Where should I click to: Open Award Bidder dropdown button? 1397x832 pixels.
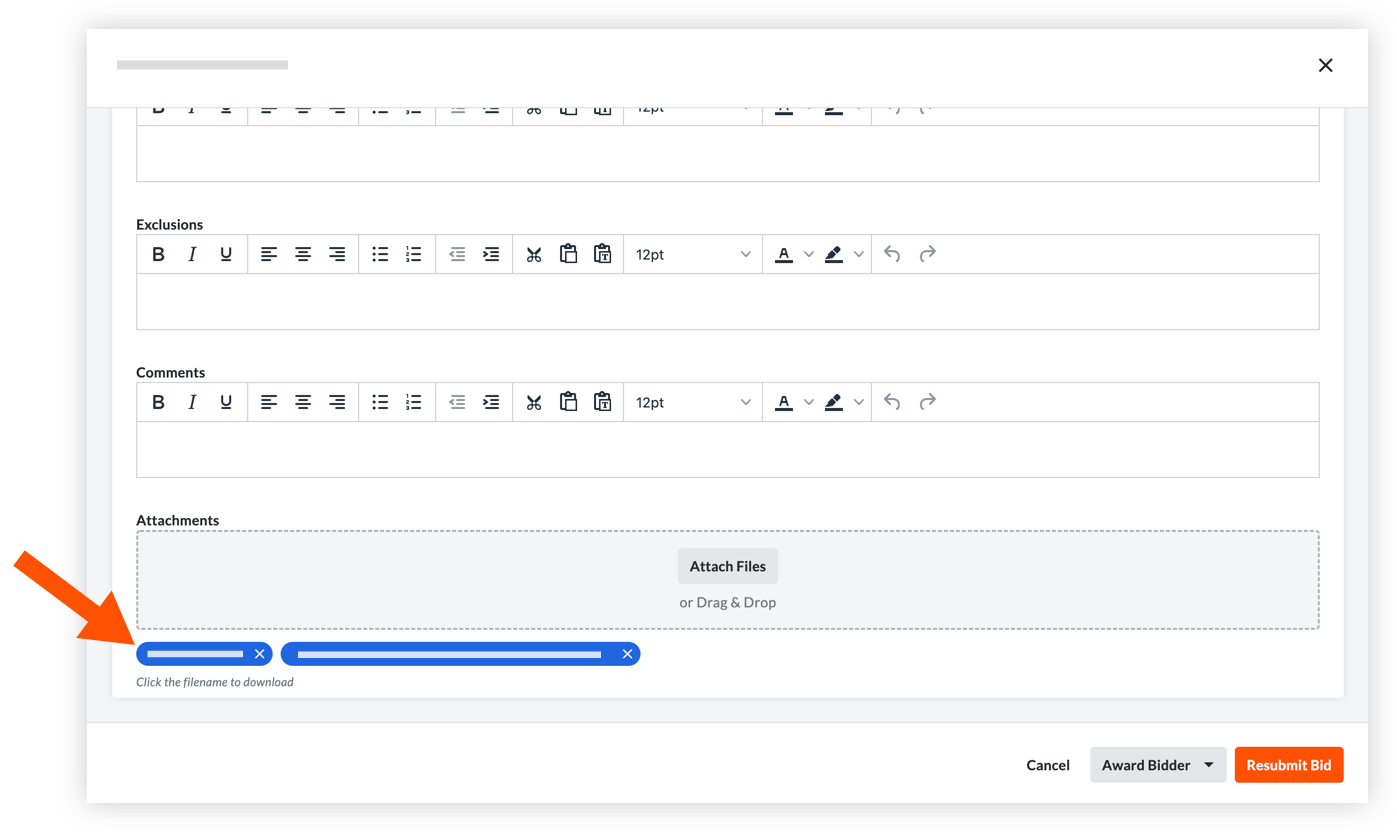point(1158,765)
